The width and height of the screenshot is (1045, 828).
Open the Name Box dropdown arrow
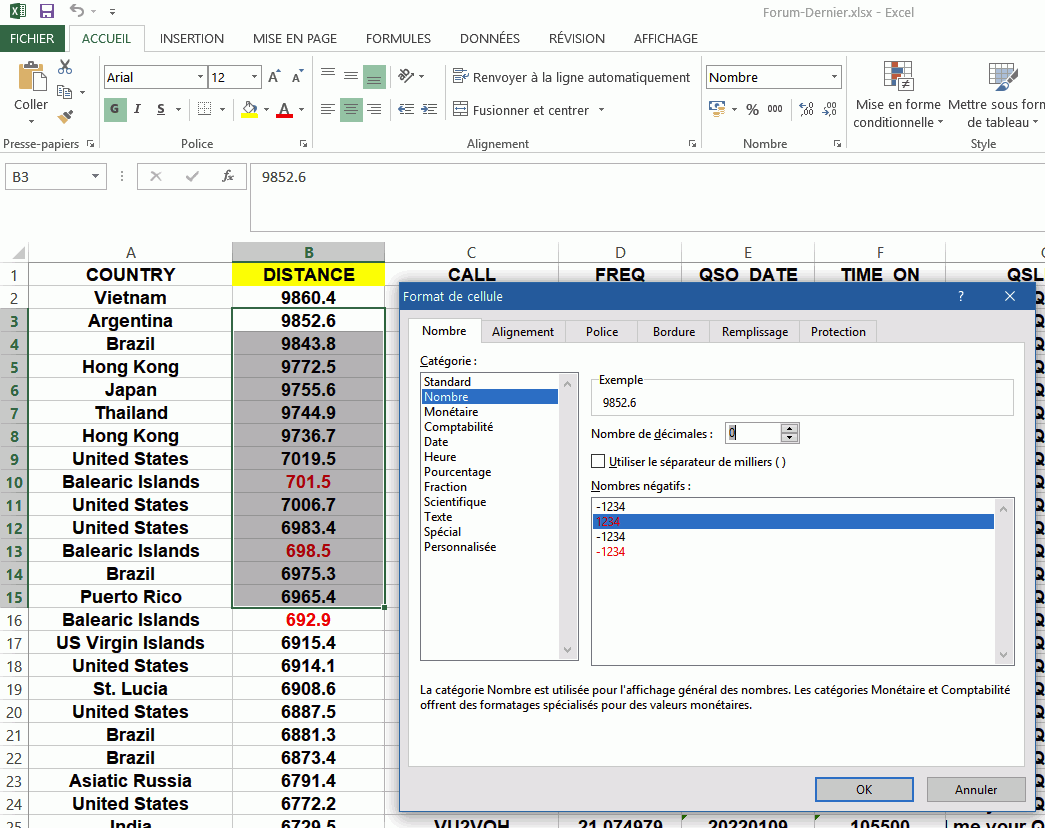pos(96,177)
